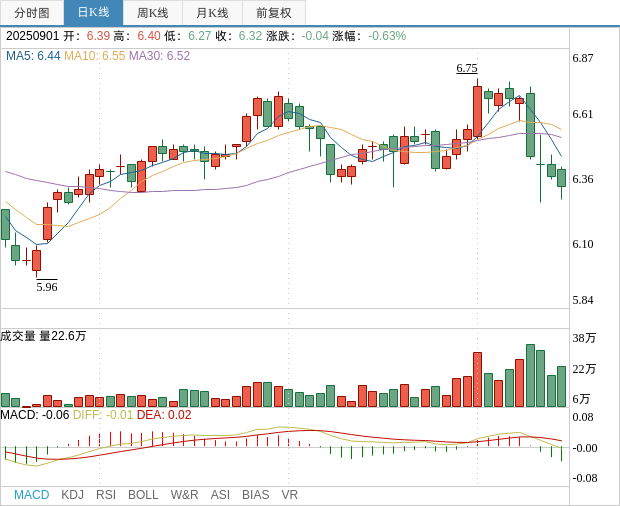Image resolution: width=620 pixels, height=506 pixels.
Task: Click the 6.75 high price marker
Action: [x=467, y=68]
